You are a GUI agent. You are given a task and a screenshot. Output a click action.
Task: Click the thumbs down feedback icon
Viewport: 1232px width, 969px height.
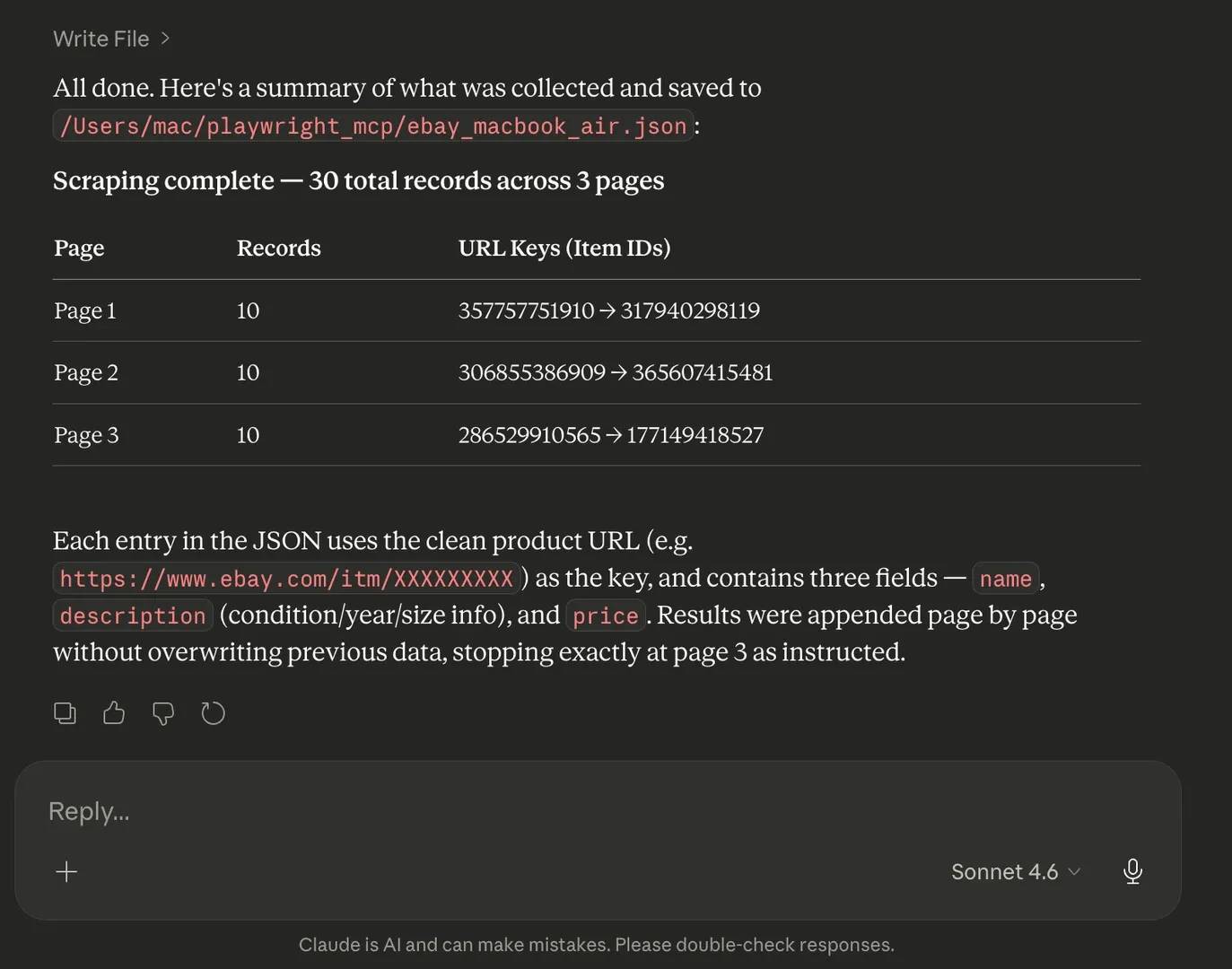coord(163,713)
